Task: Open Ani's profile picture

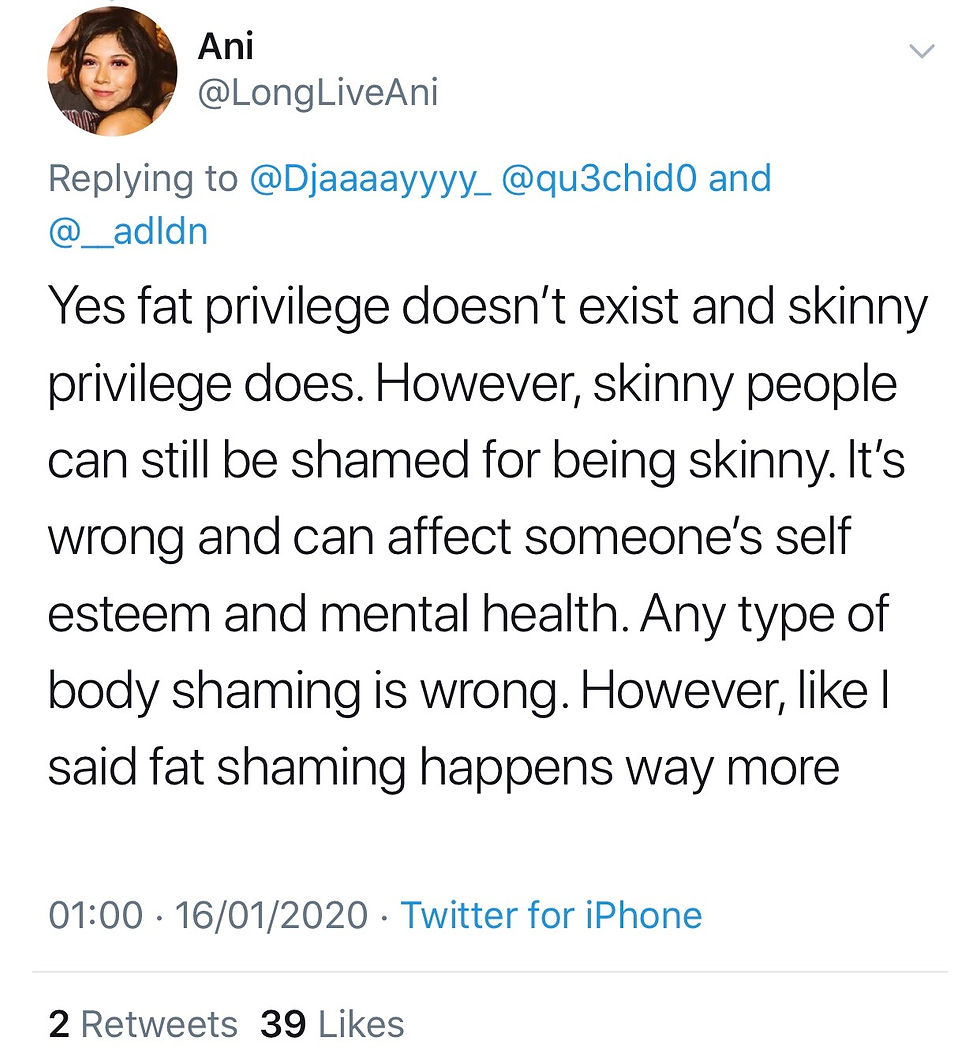Action: point(112,71)
